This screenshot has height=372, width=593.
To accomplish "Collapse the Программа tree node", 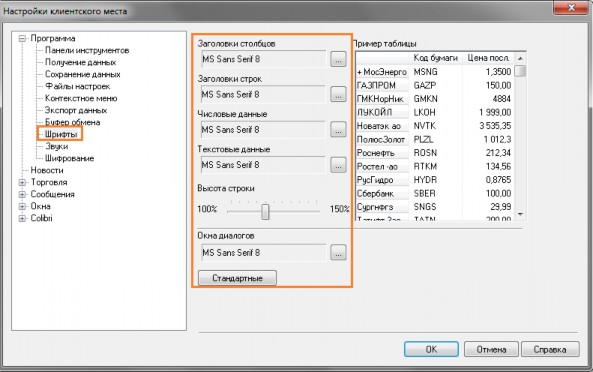I will [x=22, y=39].
